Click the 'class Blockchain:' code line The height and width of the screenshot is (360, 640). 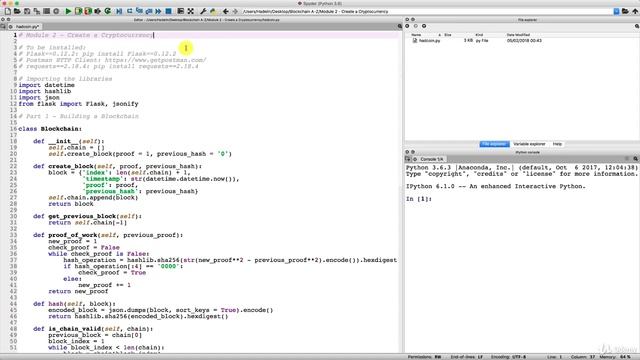50,129
